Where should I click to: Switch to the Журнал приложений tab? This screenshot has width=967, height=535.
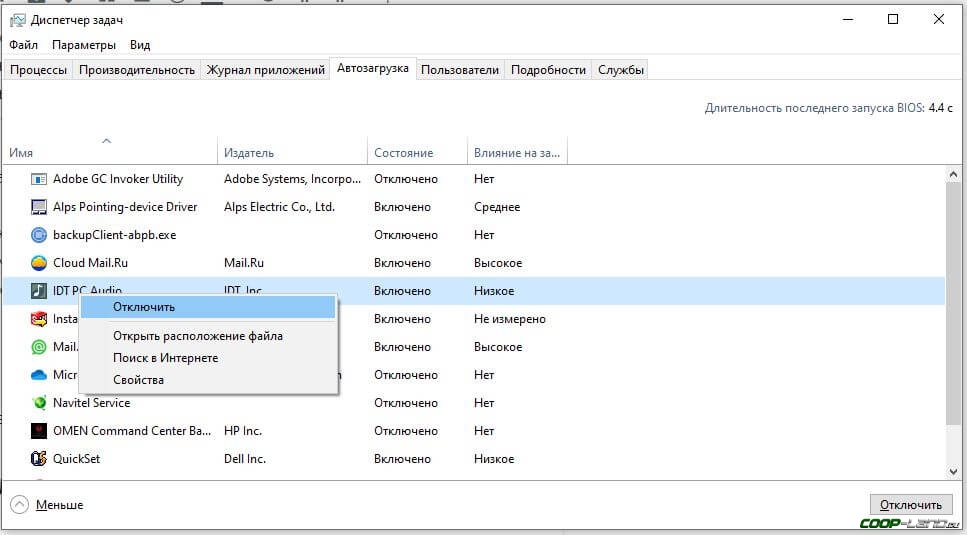tap(265, 70)
